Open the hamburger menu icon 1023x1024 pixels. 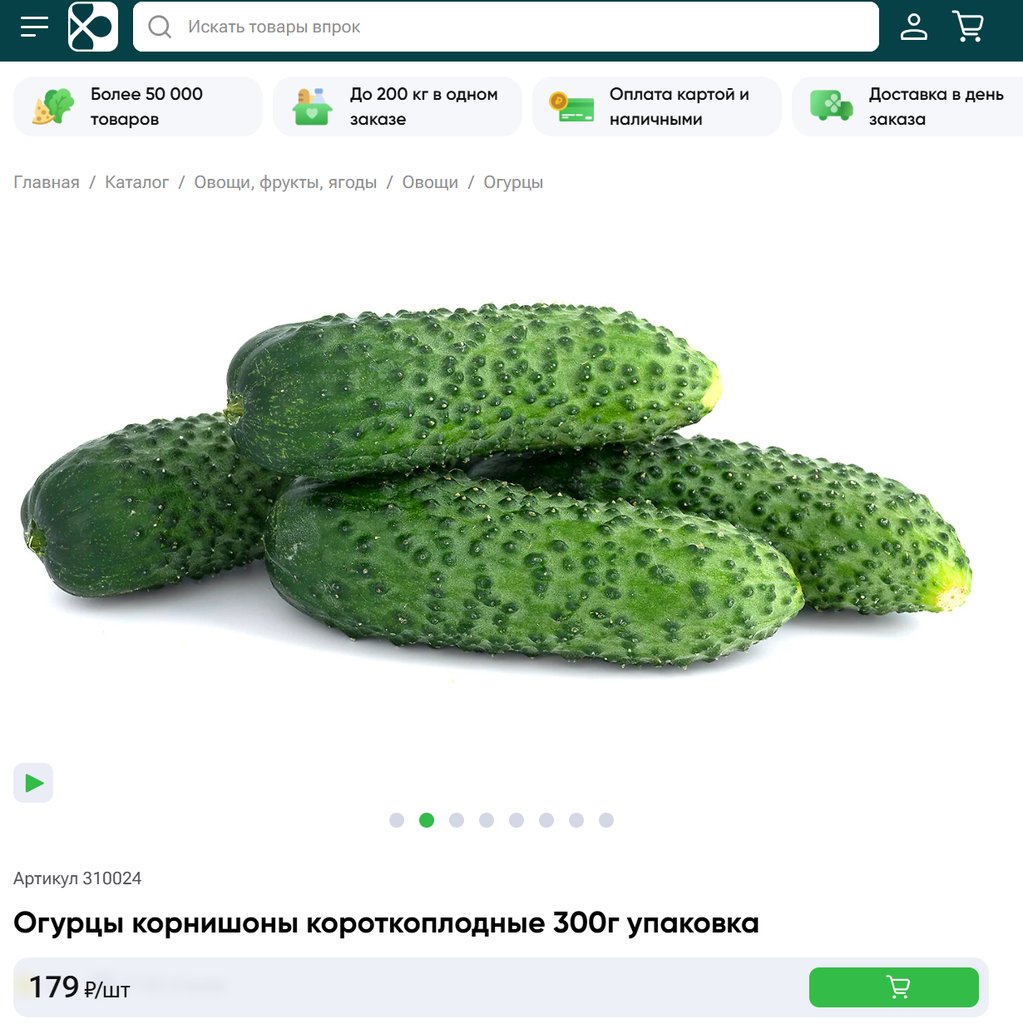coord(34,27)
